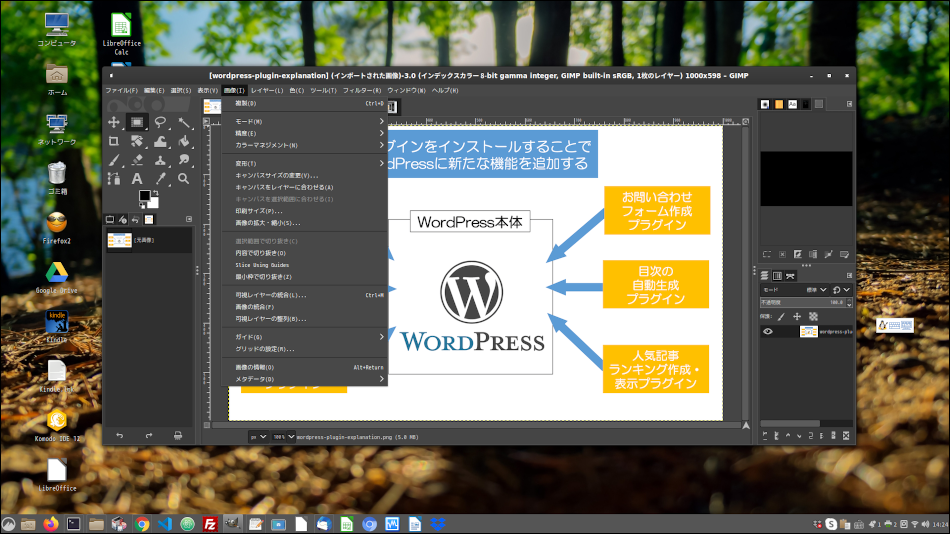Switch to the Images tab in left dock
The width and height of the screenshot is (950, 534).
pyautogui.click(x=148, y=219)
